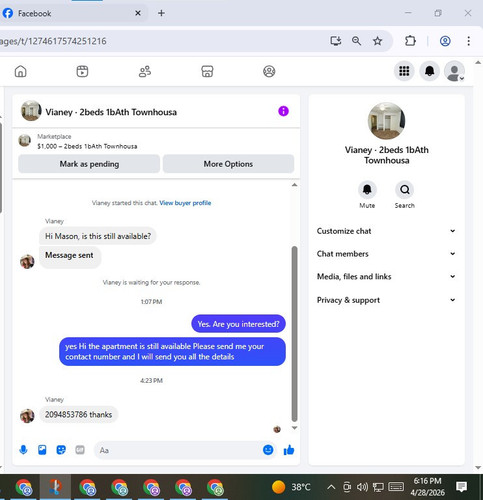Click the apartment still available reply message

(172, 352)
